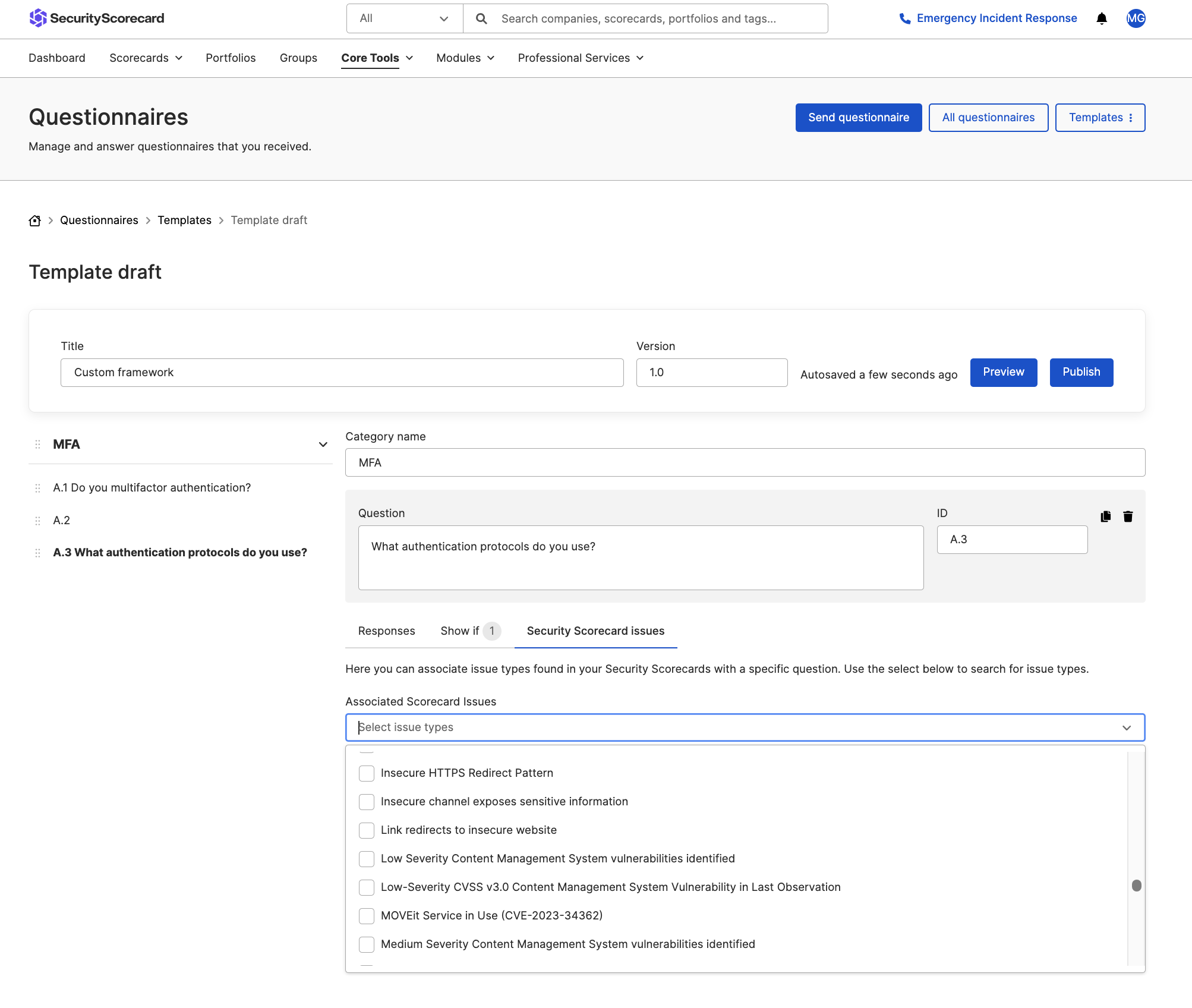Click the Templates button kebab icon
This screenshot has width=1192, height=1008.
[x=1131, y=118]
